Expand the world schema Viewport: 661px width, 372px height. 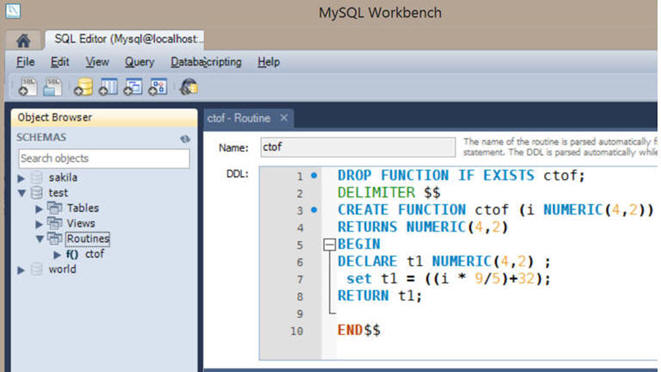[21, 270]
